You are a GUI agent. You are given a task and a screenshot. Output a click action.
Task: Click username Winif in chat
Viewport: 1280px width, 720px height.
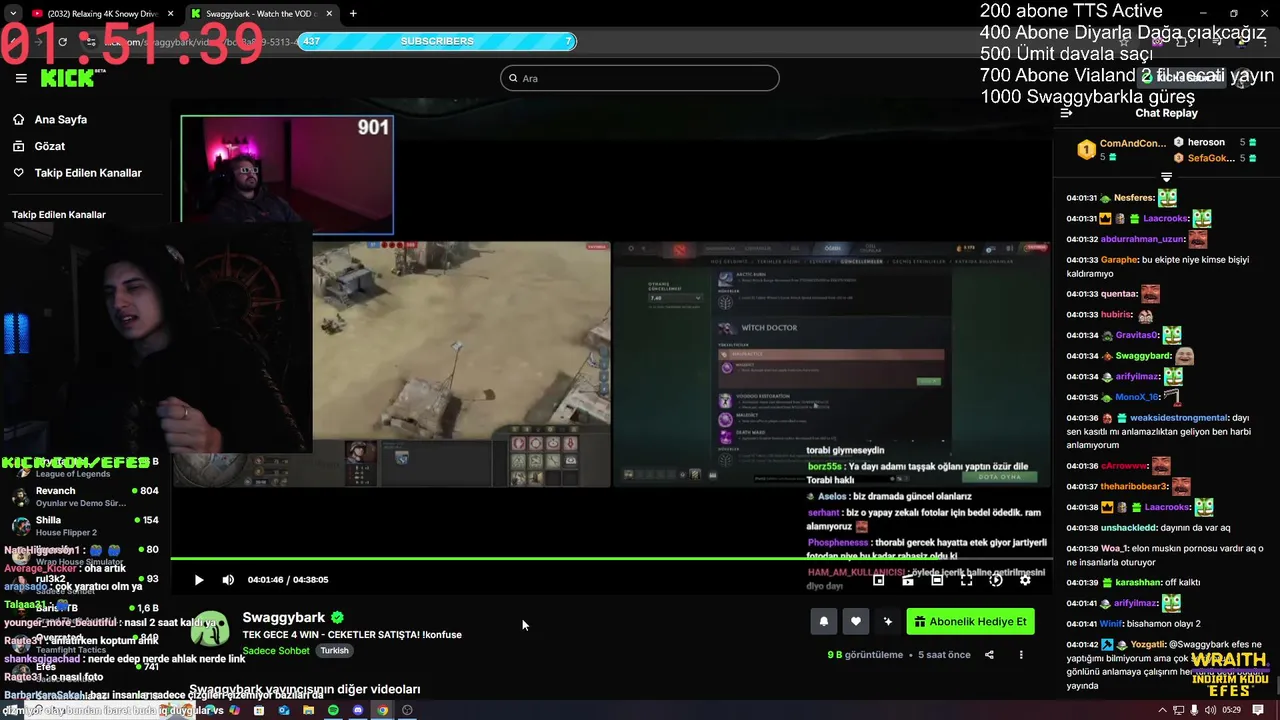click(x=1112, y=624)
